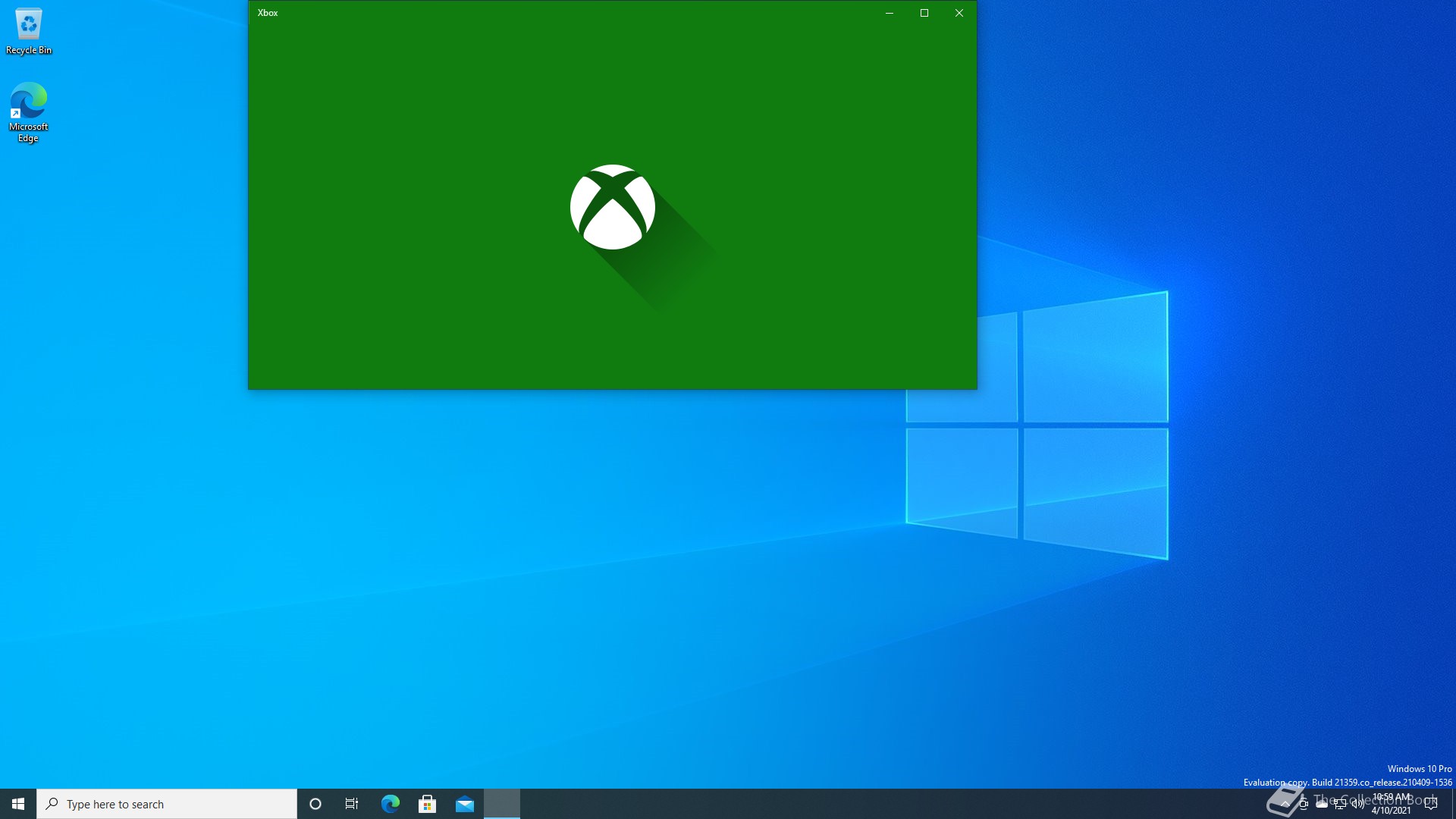1456x819 pixels.
Task: Open OneDrive cloud icon in system tray
Action: (x=1322, y=804)
